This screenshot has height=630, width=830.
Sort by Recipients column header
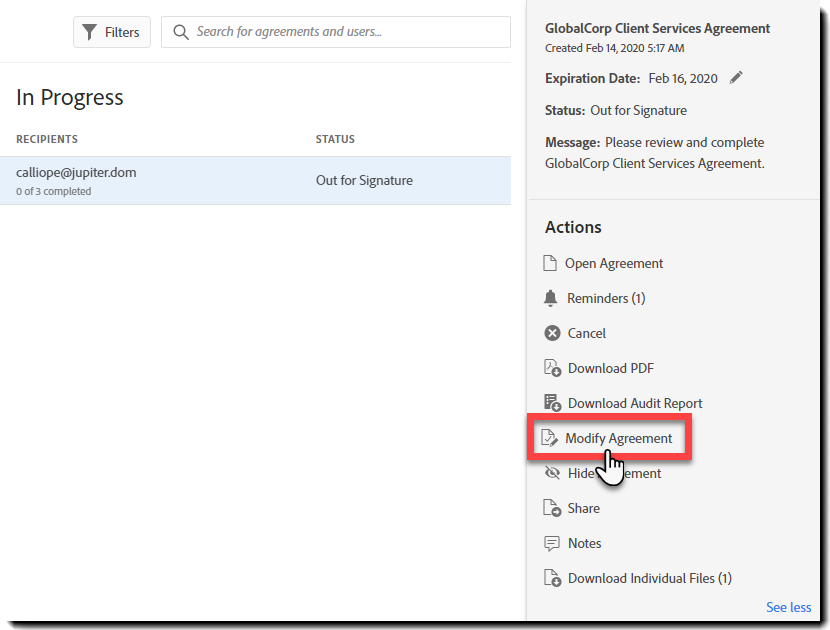point(47,139)
